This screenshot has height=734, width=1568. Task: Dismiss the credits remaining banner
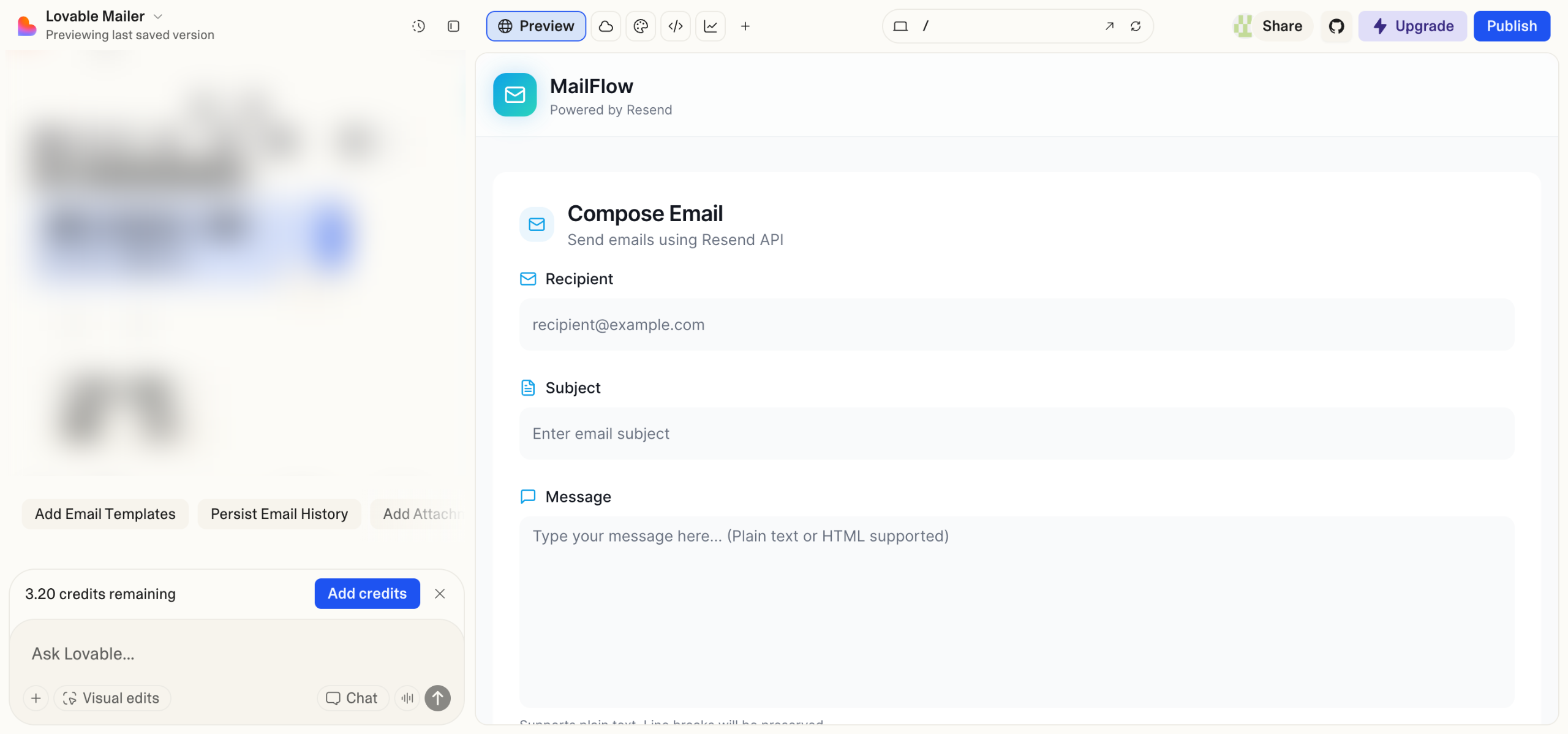click(x=440, y=593)
